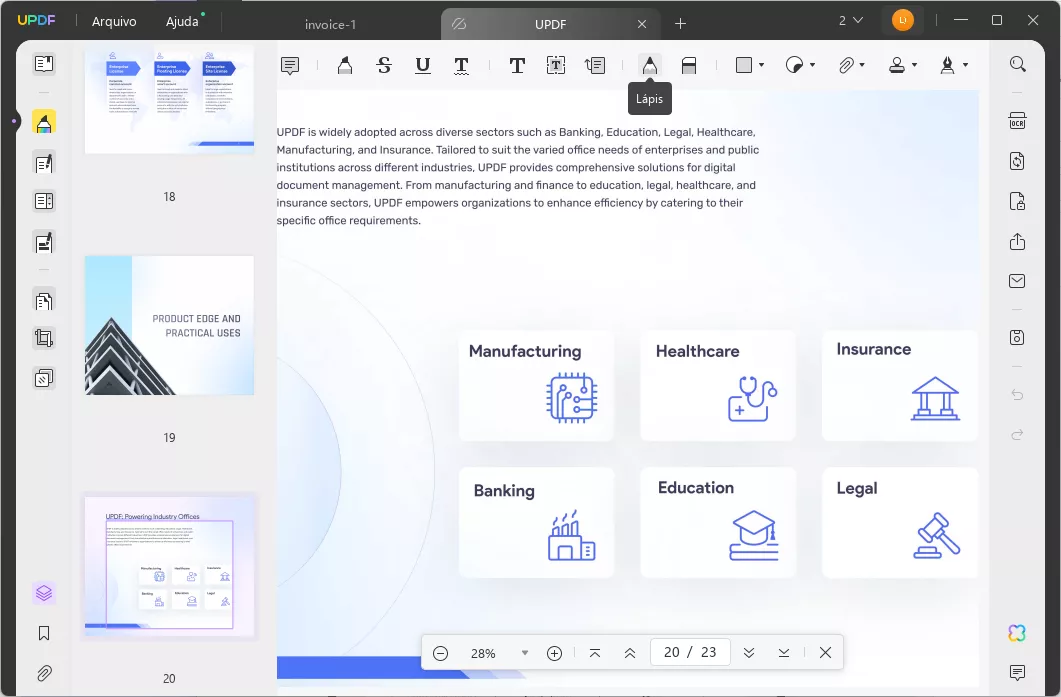Switch to the invoice-1 tab
Screen dimensions: 1061x697
[x=332, y=24]
